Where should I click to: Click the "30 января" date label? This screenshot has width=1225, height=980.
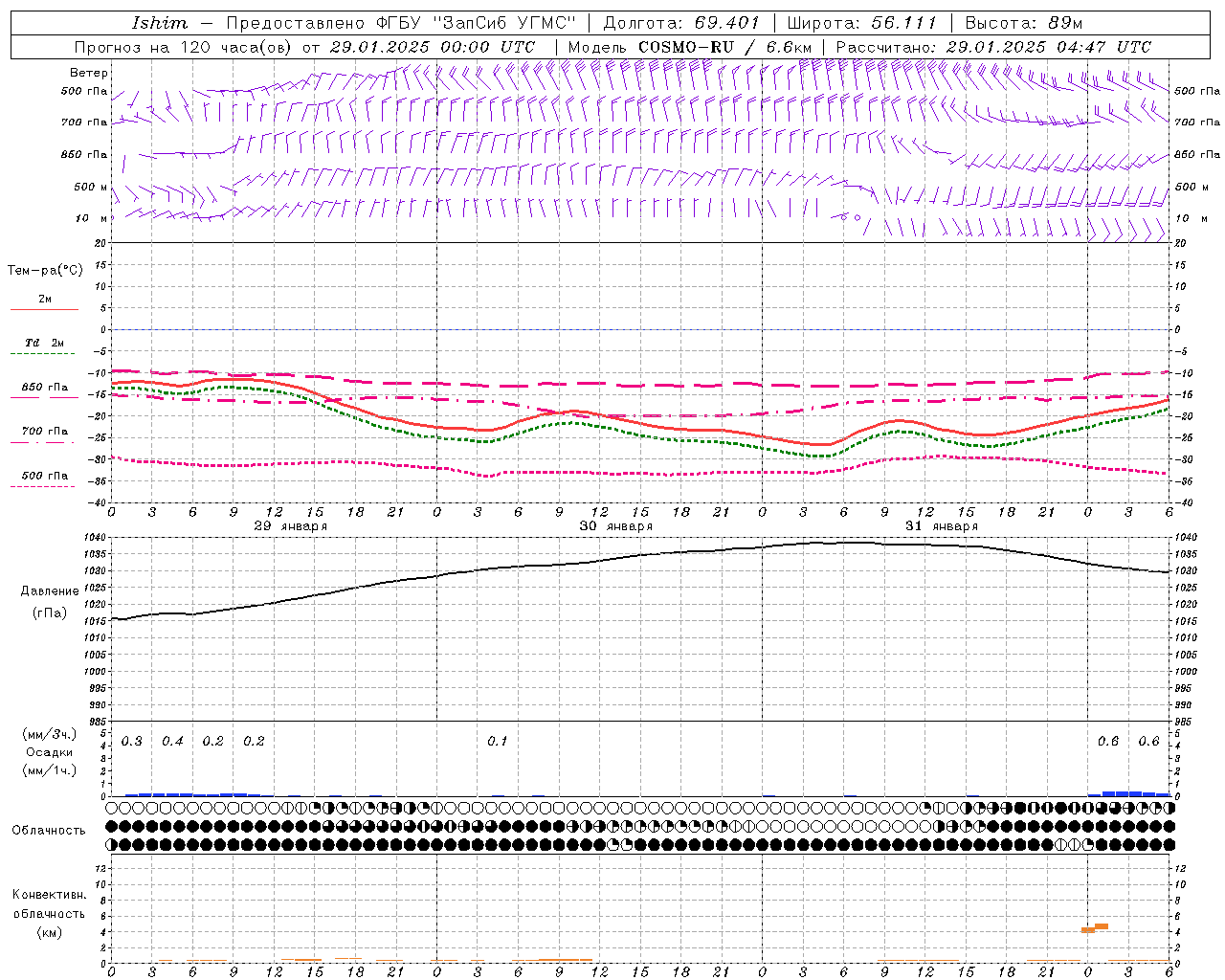click(616, 526)
